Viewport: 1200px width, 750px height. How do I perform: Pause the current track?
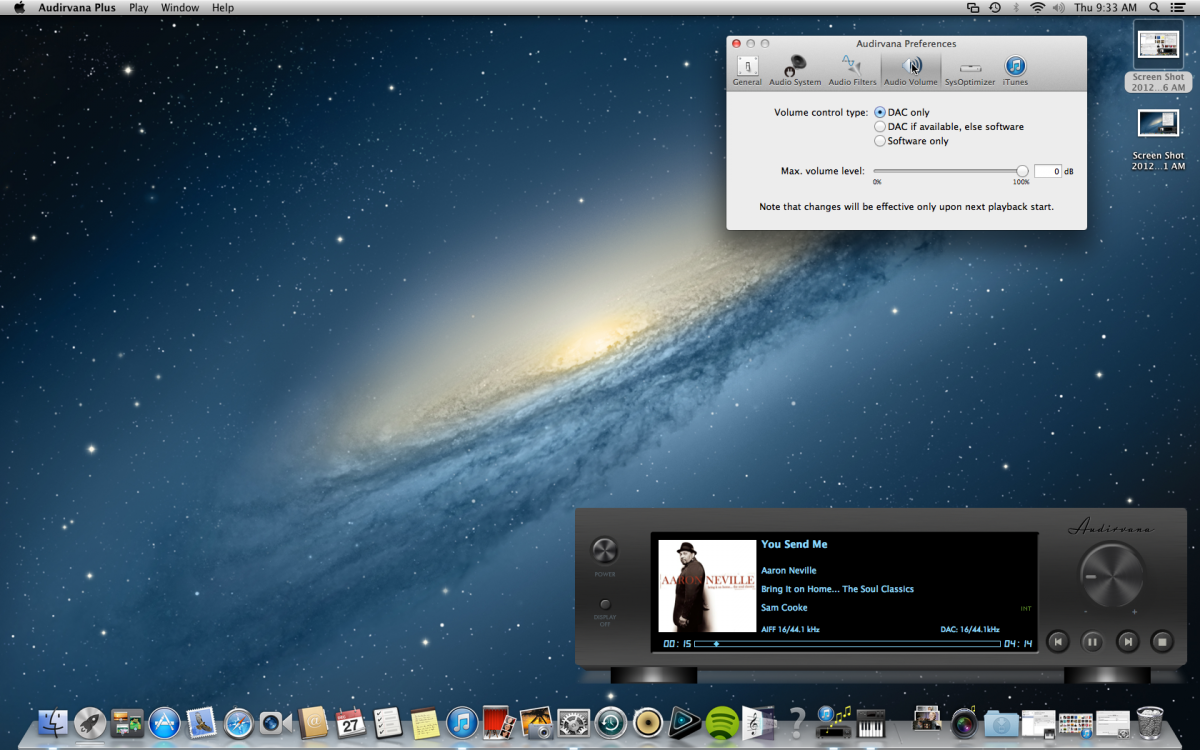pyautogui.click(x=1093, y=642)
